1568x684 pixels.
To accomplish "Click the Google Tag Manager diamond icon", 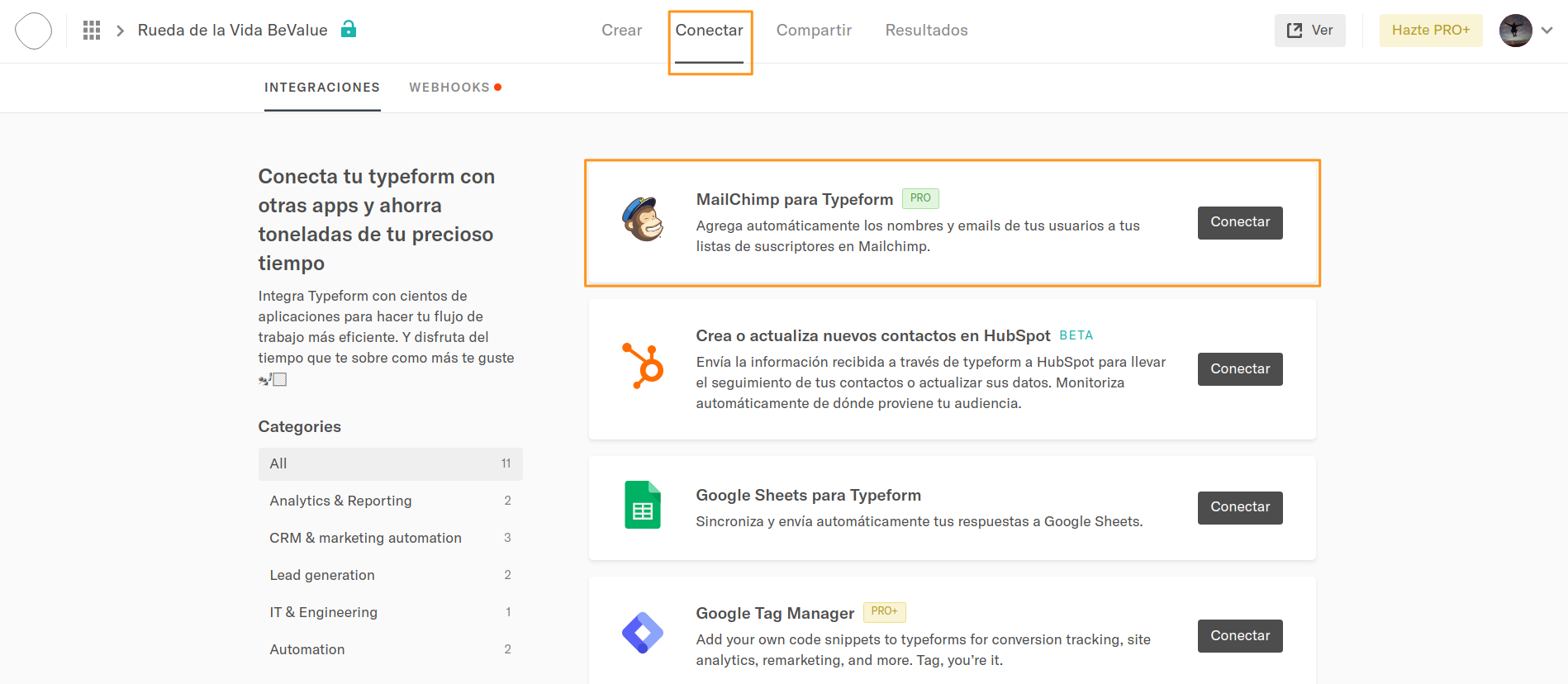I will coord(643,634).
